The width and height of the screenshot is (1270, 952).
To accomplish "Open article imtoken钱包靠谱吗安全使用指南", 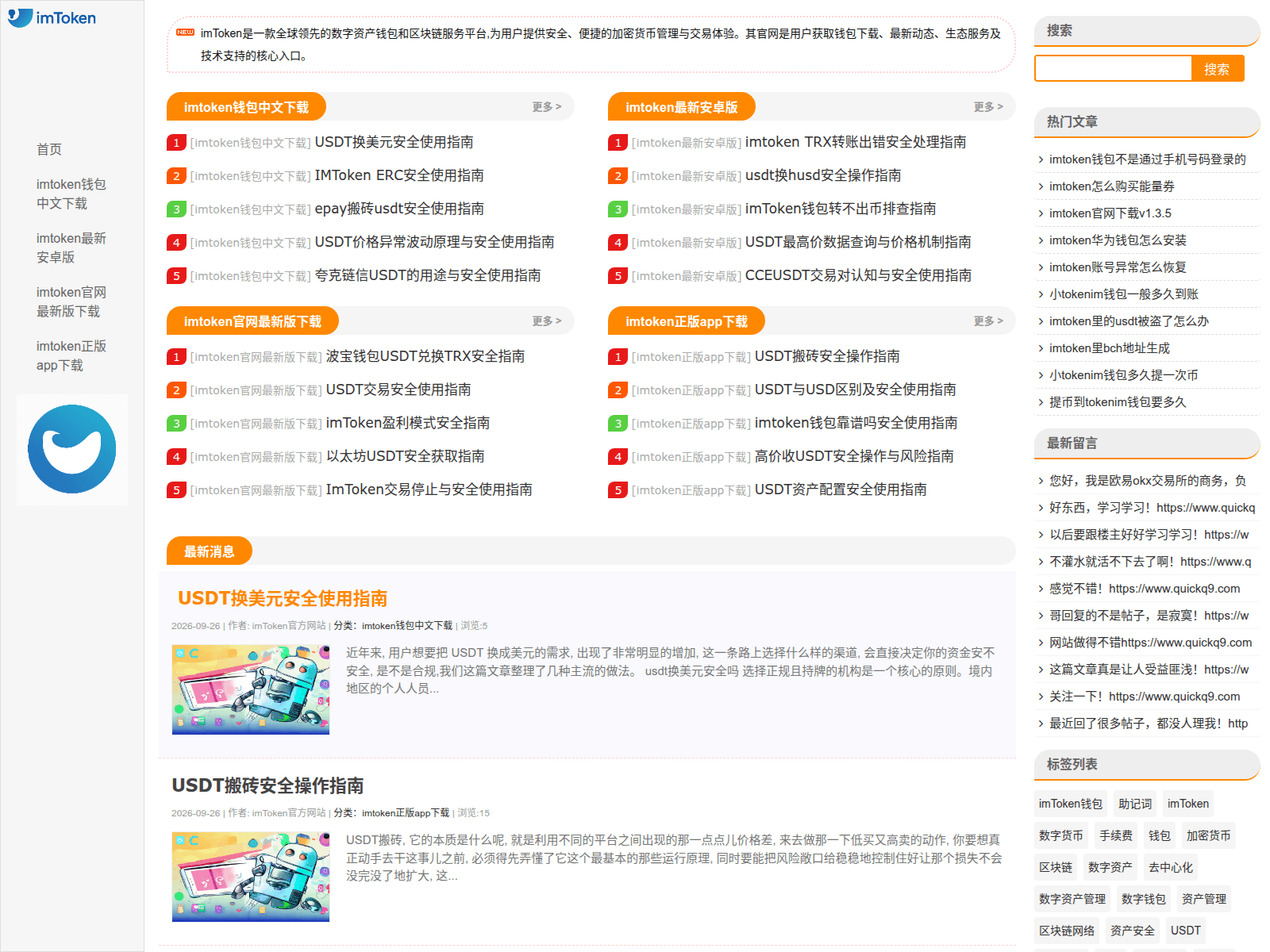I will tap(856, 423).
